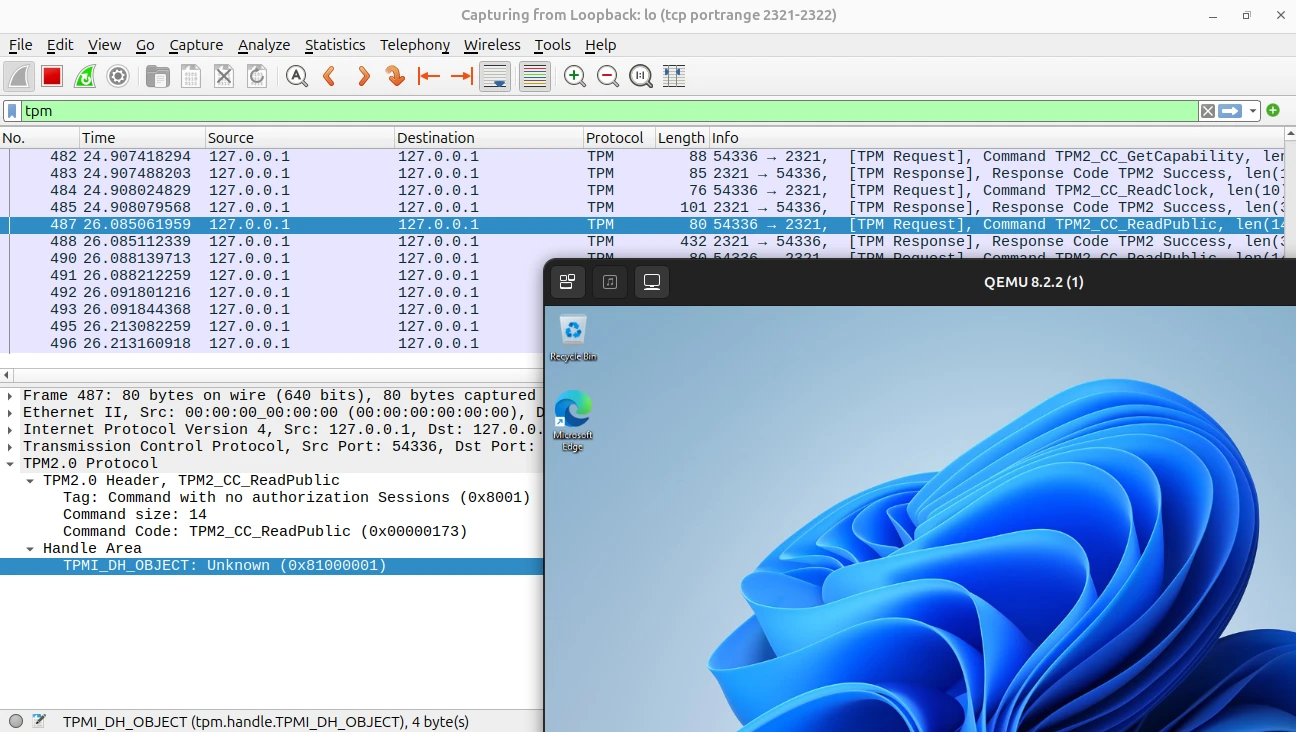Open the display filter history dropdown
The height and width of the screenshot is (732, 1296).
(1253, 111)
